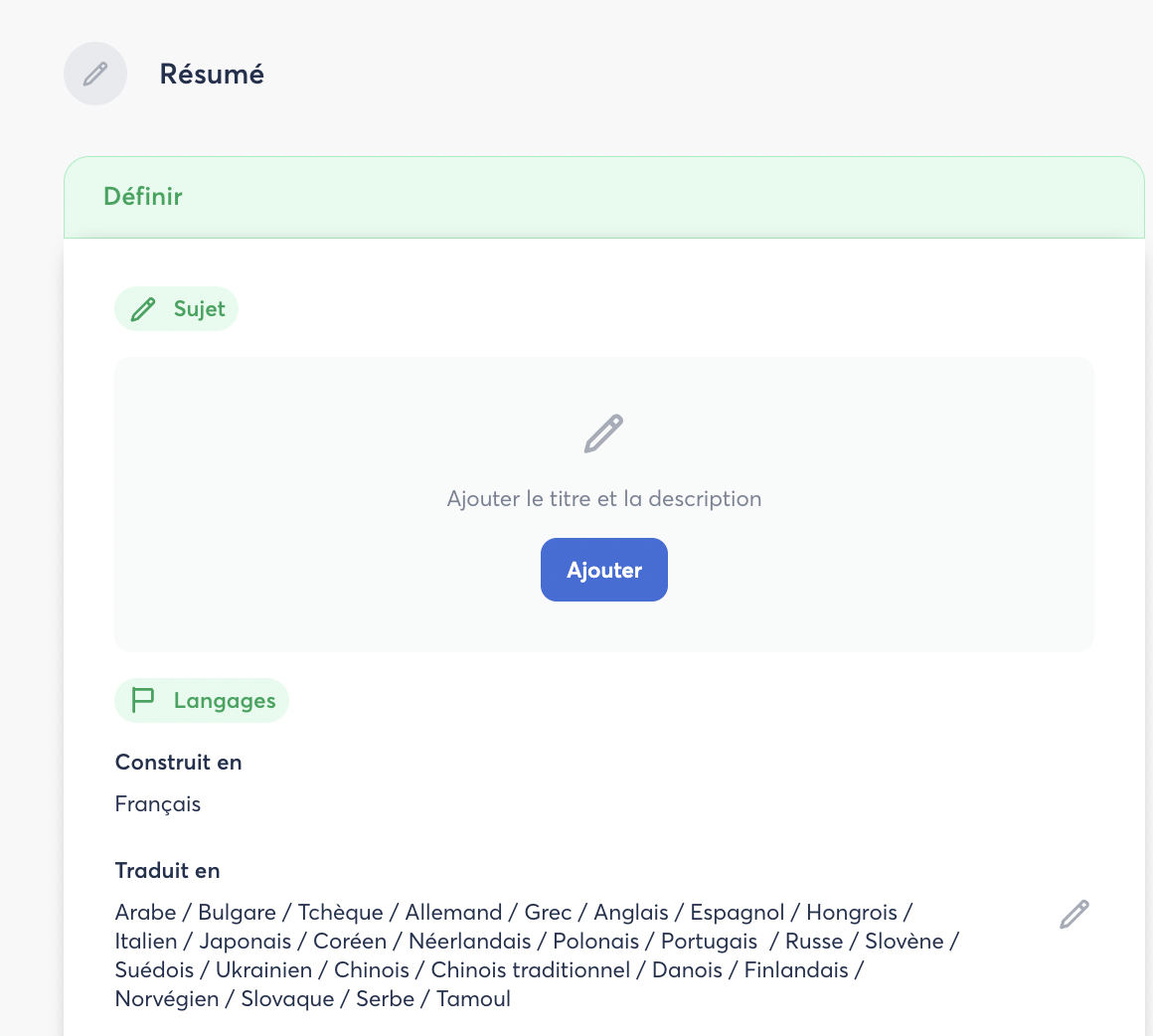Click Anglais in the translated languages list
1153x1036 pixels.
(x=631, y=913)
